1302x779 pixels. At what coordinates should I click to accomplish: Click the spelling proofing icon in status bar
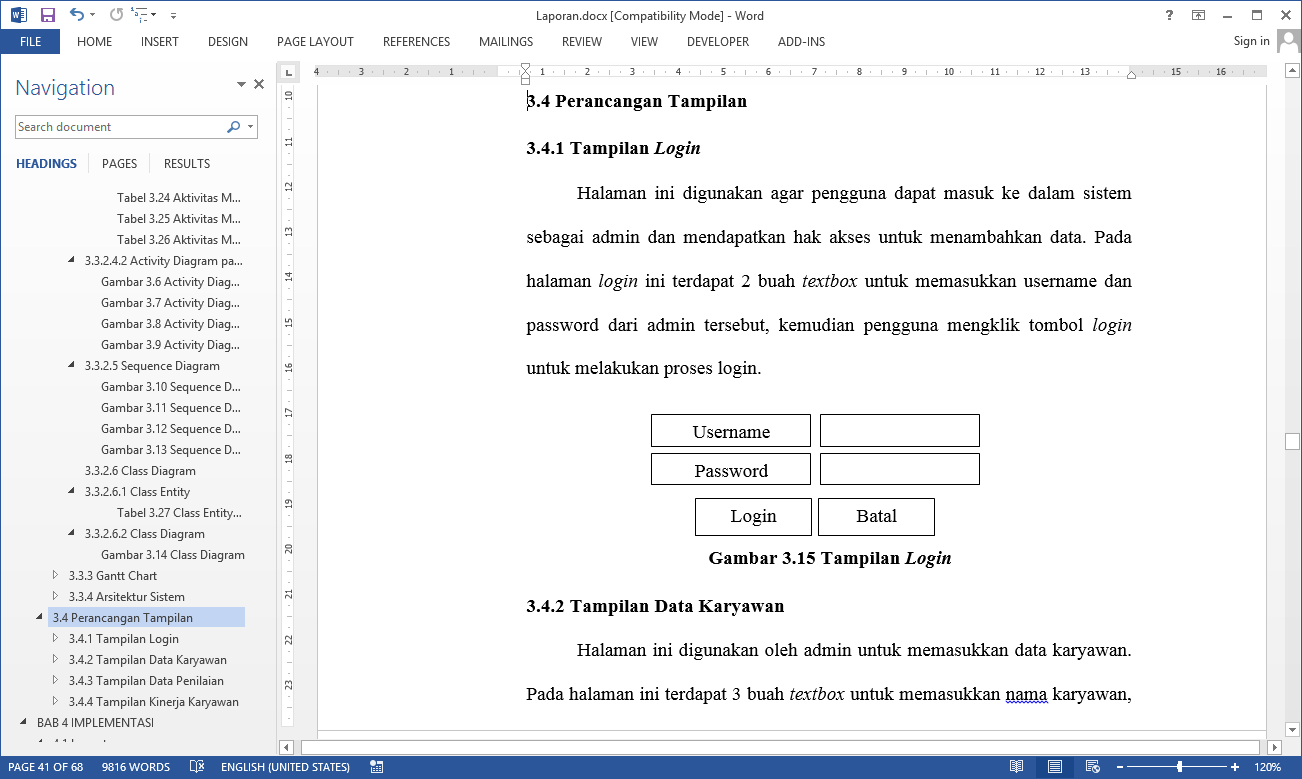coord(197,767)
